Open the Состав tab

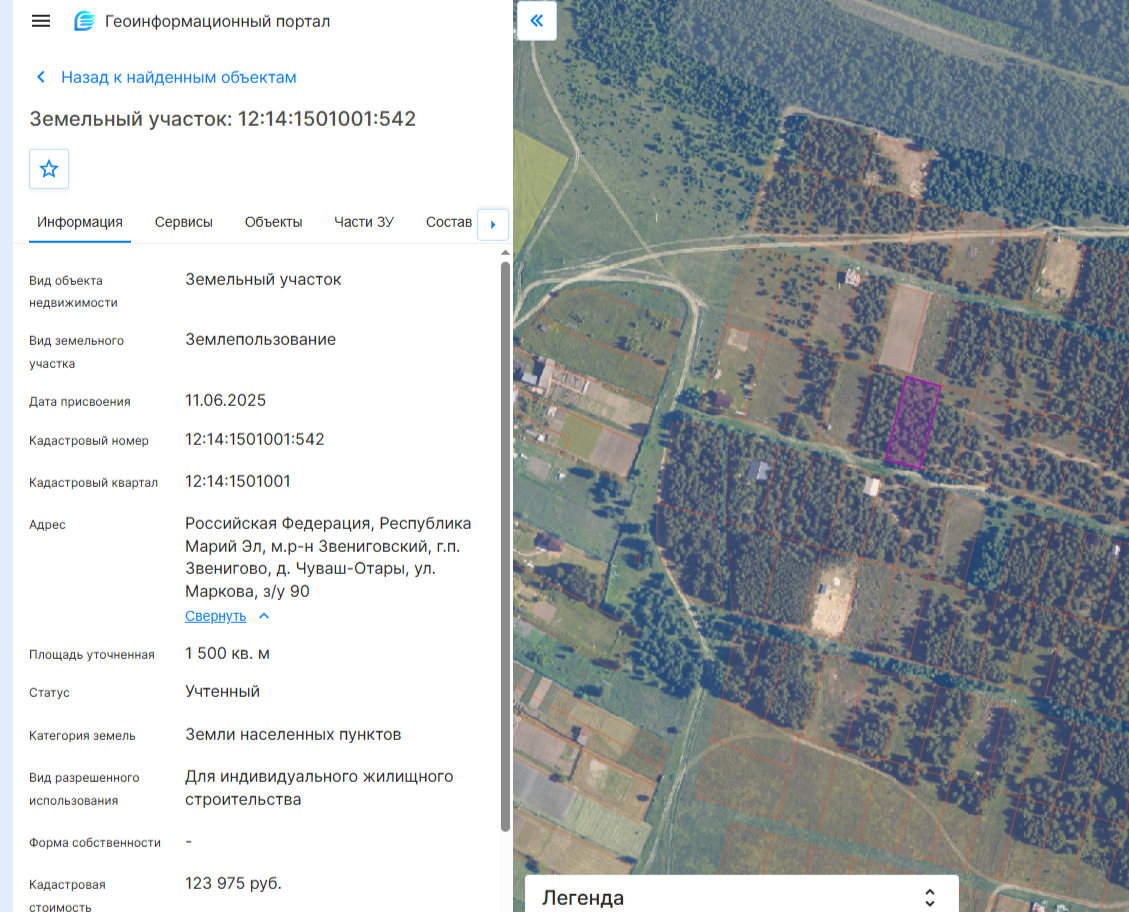(x=449, y=222)
